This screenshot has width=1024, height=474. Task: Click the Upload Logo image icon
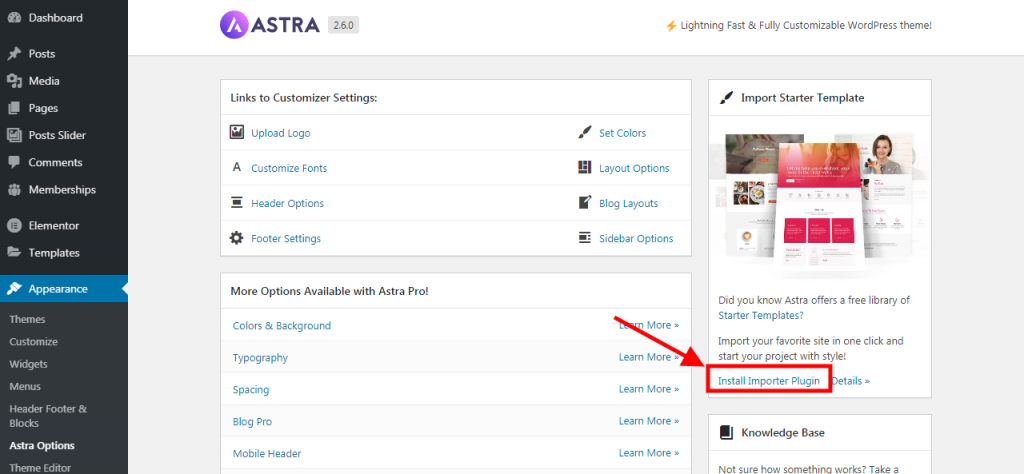click(x=236, y=133)
